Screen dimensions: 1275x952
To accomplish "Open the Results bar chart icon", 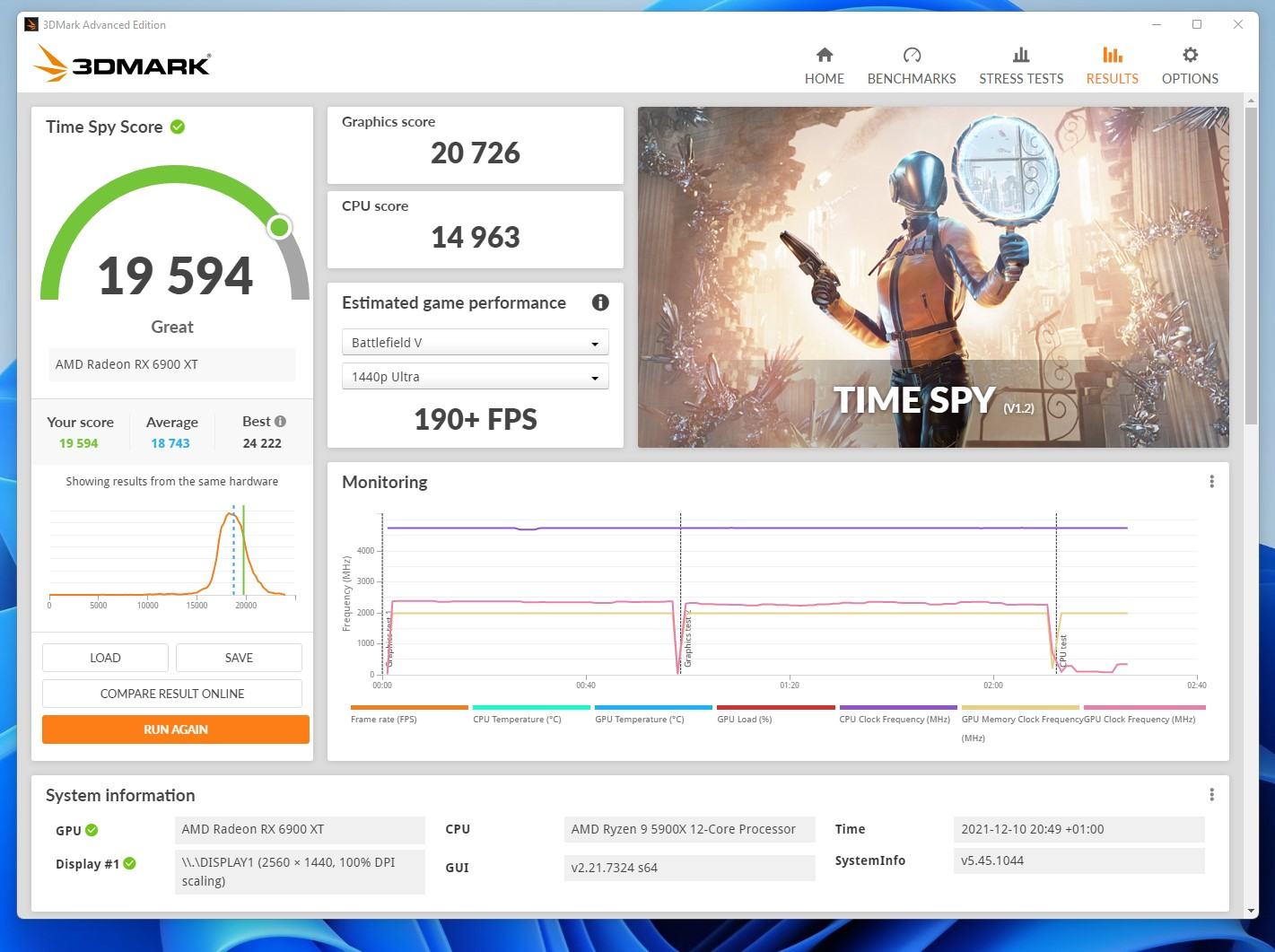I will [1113, 55].
